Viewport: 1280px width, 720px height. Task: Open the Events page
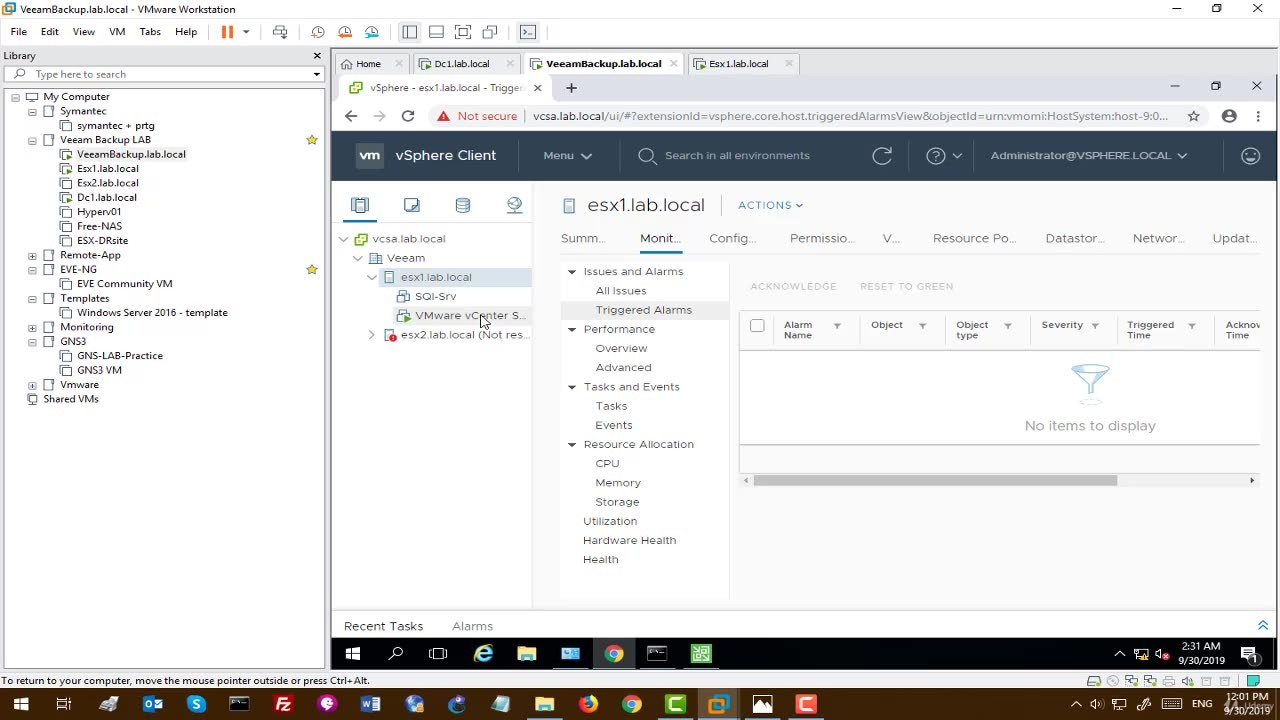614,425
